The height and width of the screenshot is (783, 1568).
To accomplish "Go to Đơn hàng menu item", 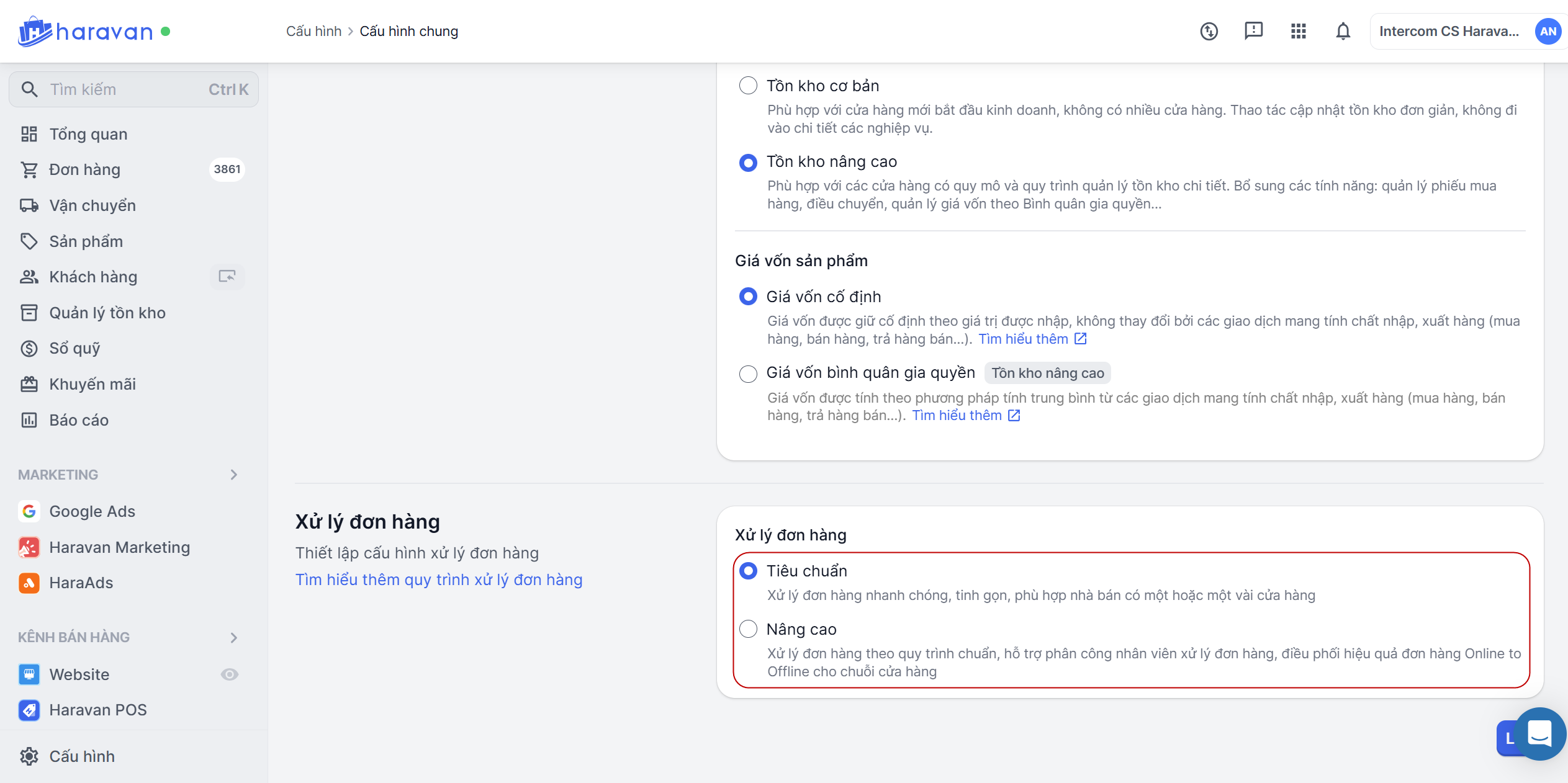I will (85, 169).
